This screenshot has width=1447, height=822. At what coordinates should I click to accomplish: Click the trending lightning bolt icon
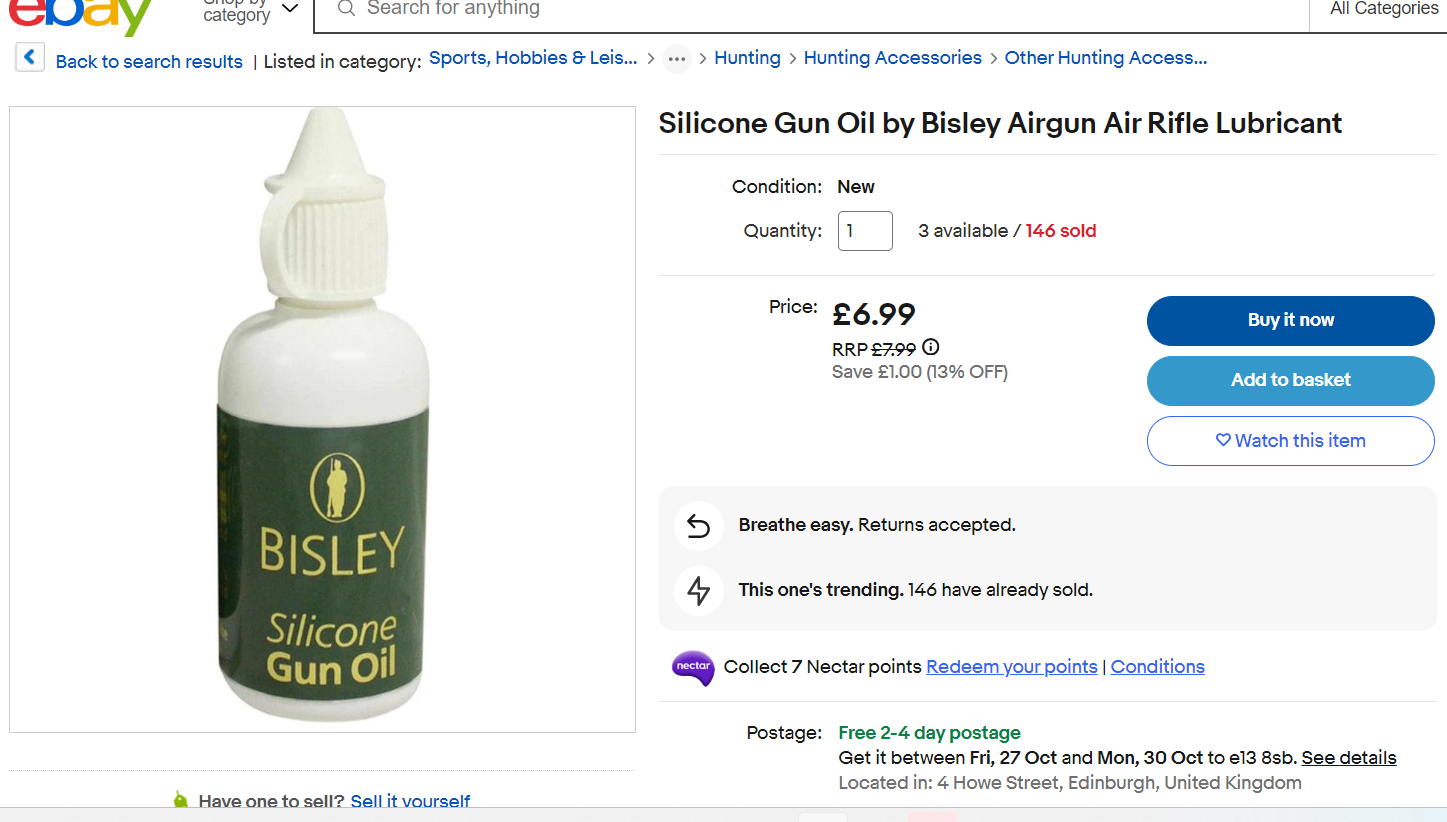699,590
